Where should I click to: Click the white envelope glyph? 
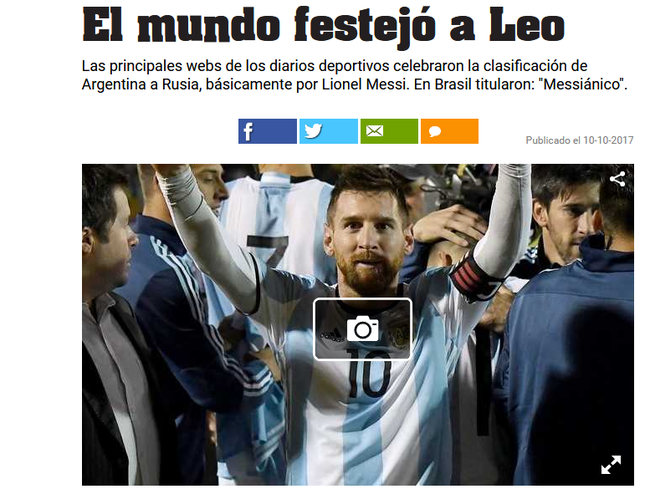374,131
